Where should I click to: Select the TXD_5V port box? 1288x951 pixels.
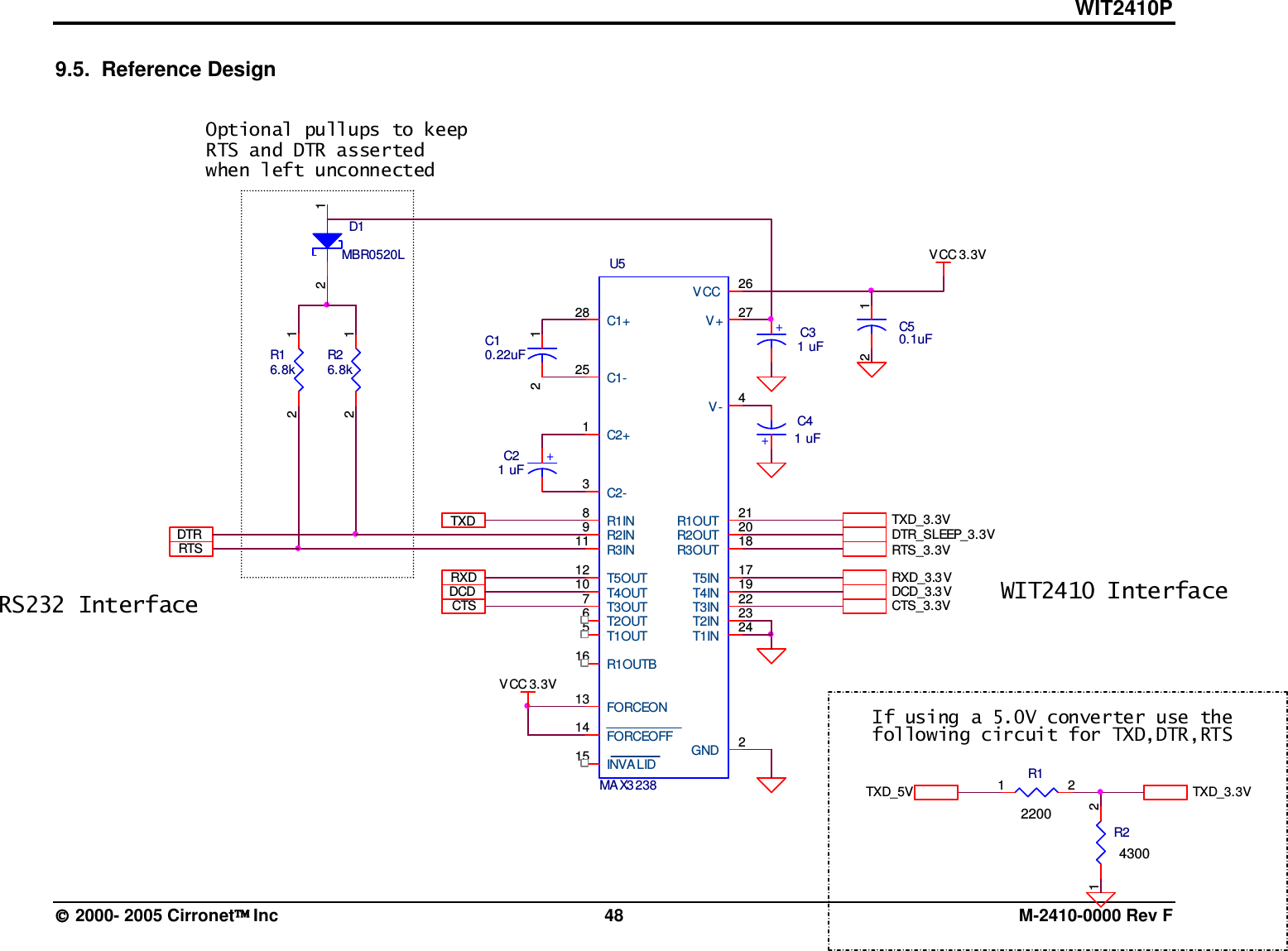[x=936, y=792]
